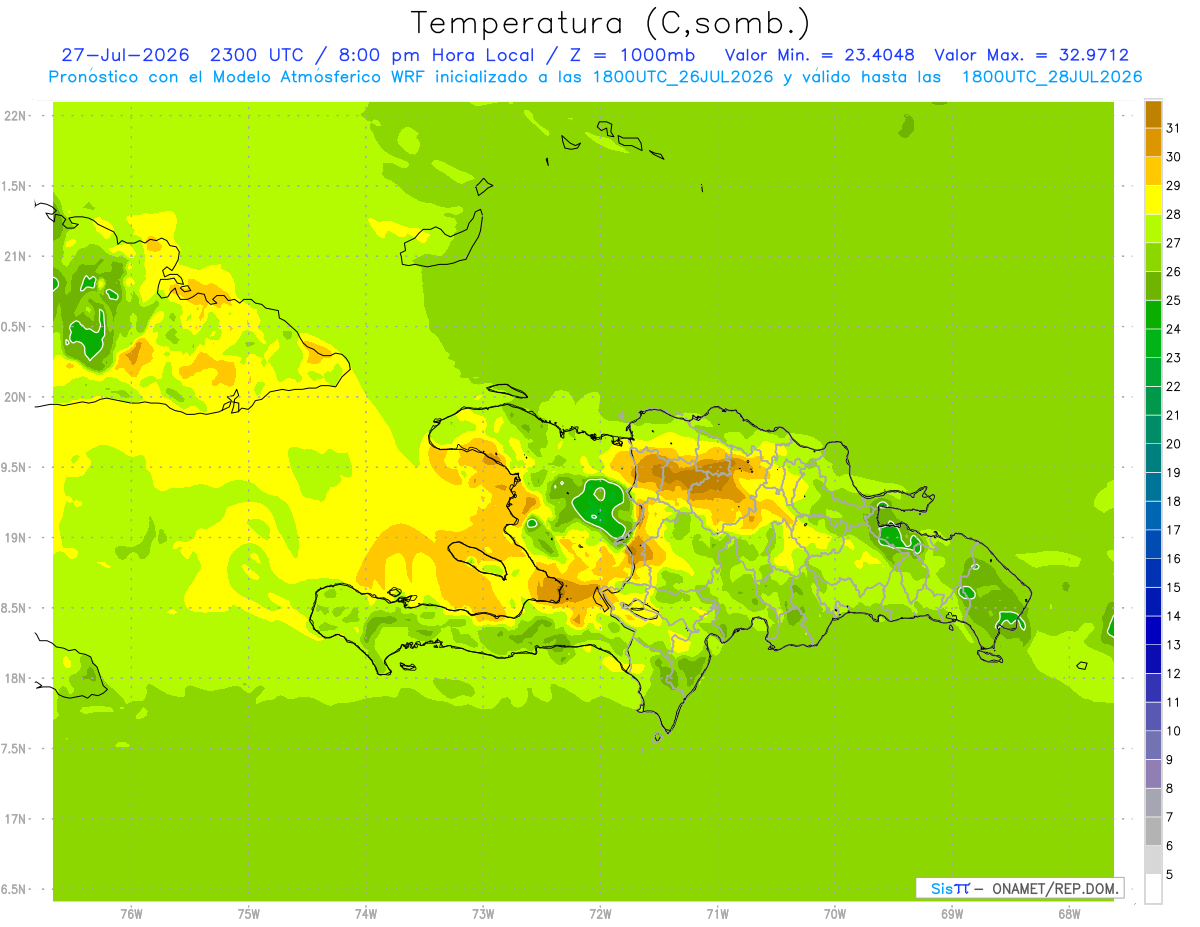Click the blue swatch between 17 and 18
The image size is (1200, 927).
pyautogui.click(x=1153, y=515)
